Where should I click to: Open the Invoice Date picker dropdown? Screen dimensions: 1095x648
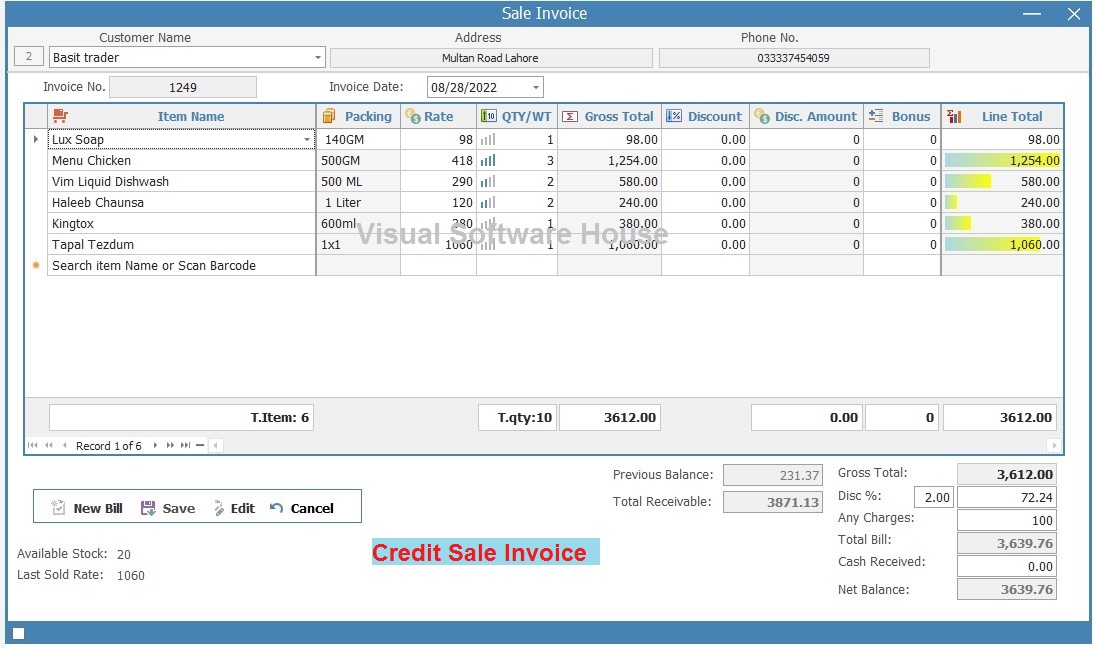(x=536, y=87)
